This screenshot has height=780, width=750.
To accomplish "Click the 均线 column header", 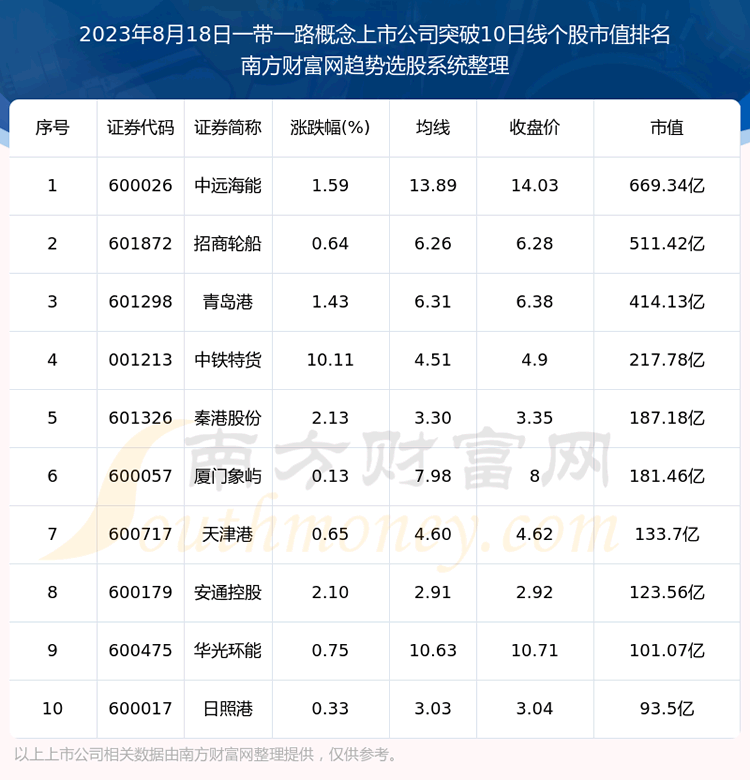I will [x=433, y=128].
